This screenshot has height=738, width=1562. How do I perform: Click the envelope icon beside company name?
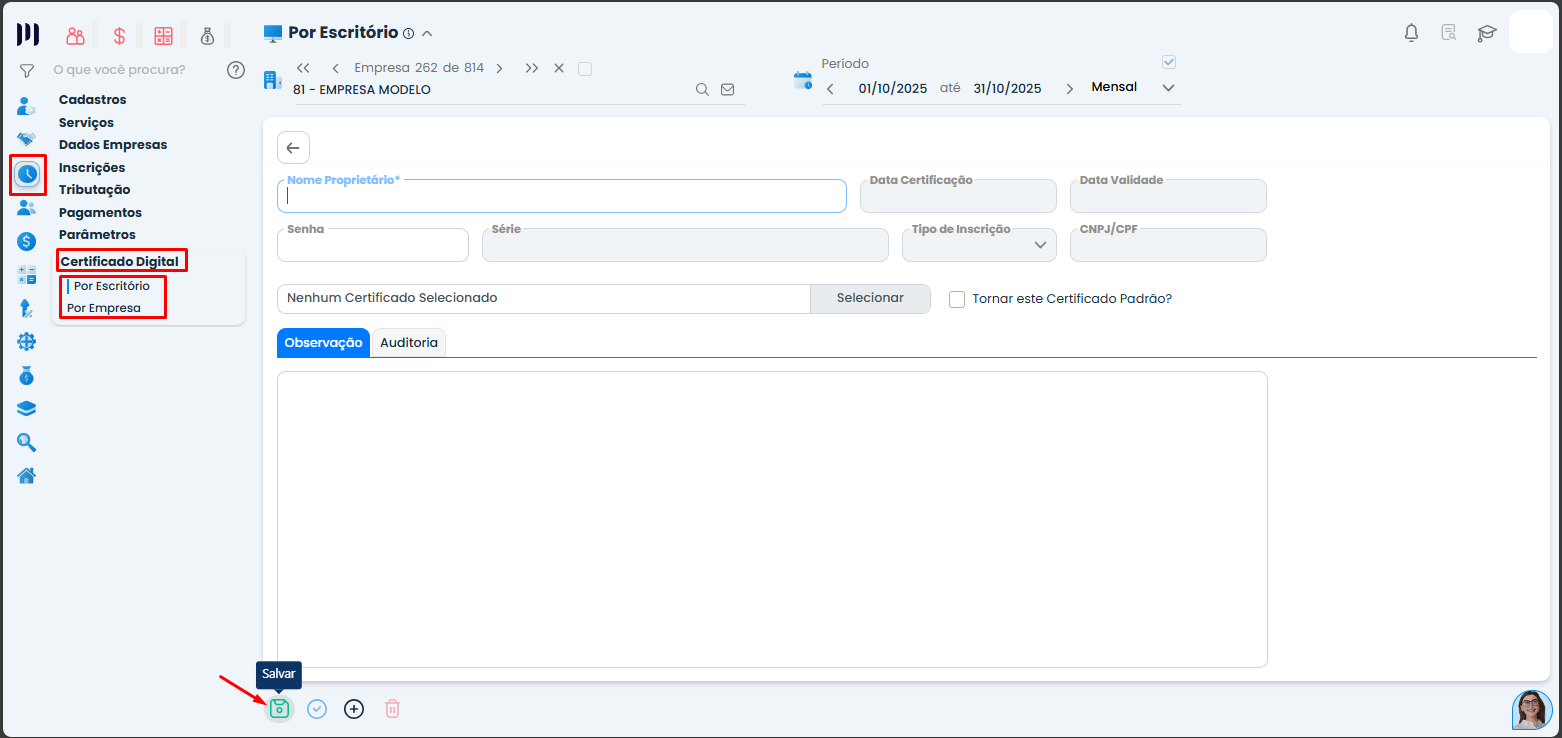point(727,89)
